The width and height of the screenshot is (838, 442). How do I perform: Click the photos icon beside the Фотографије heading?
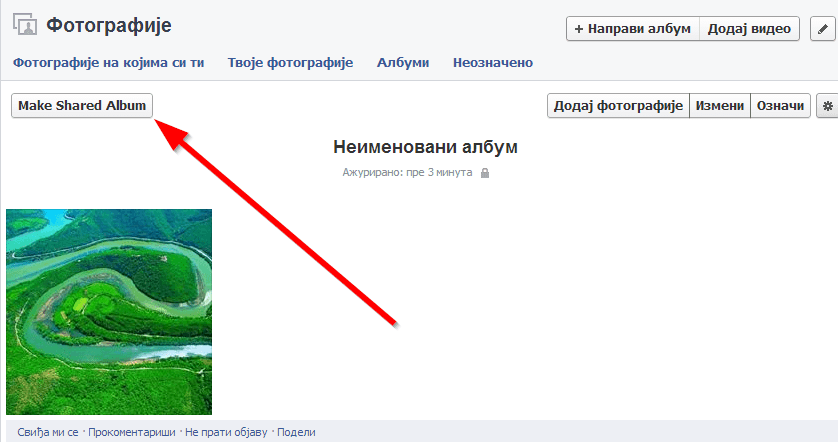coord(24,26)
